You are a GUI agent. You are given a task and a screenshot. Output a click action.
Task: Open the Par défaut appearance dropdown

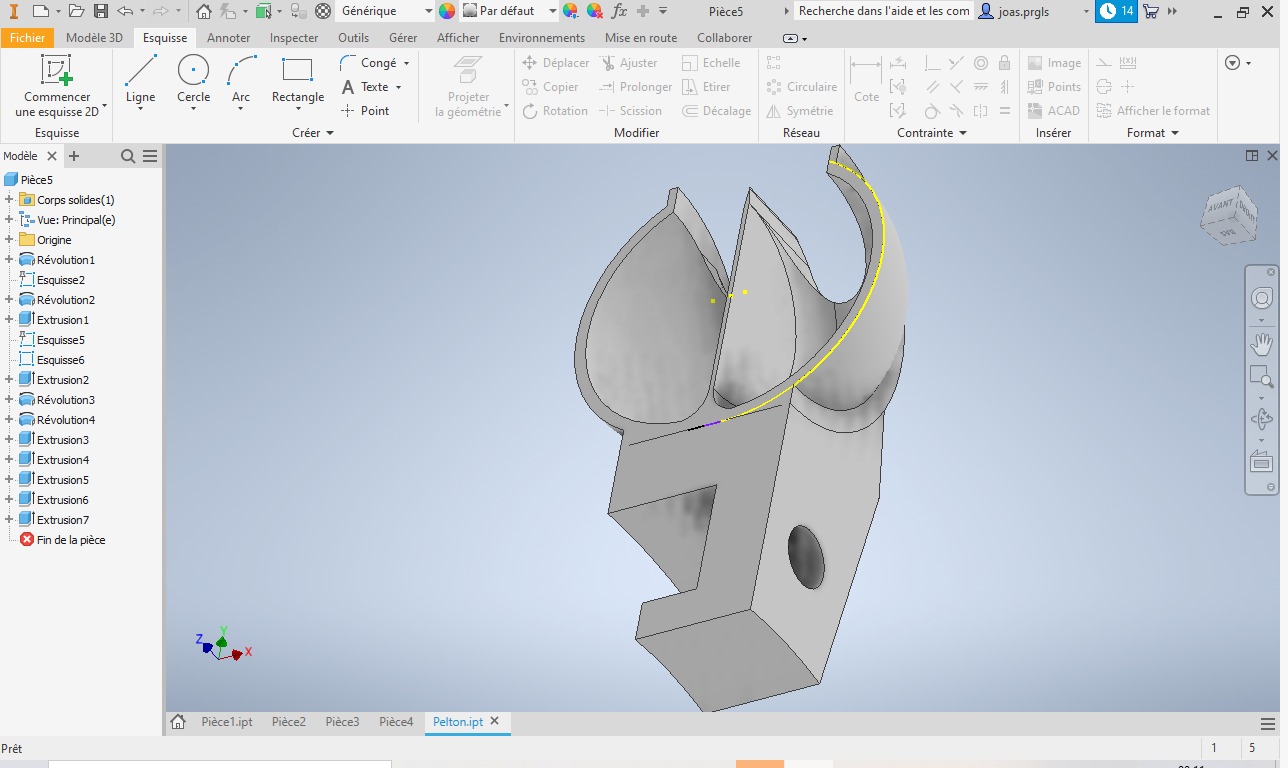point(553,11)
